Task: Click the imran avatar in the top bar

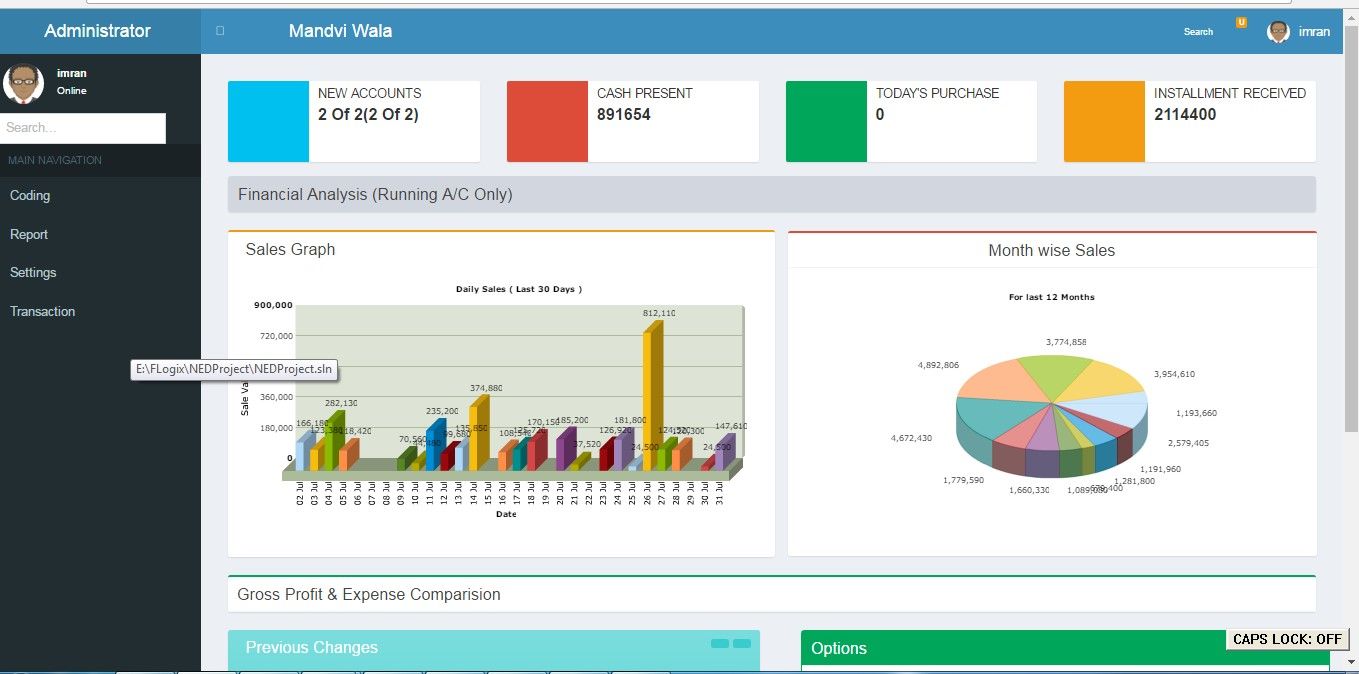Action: point(1278,32)
